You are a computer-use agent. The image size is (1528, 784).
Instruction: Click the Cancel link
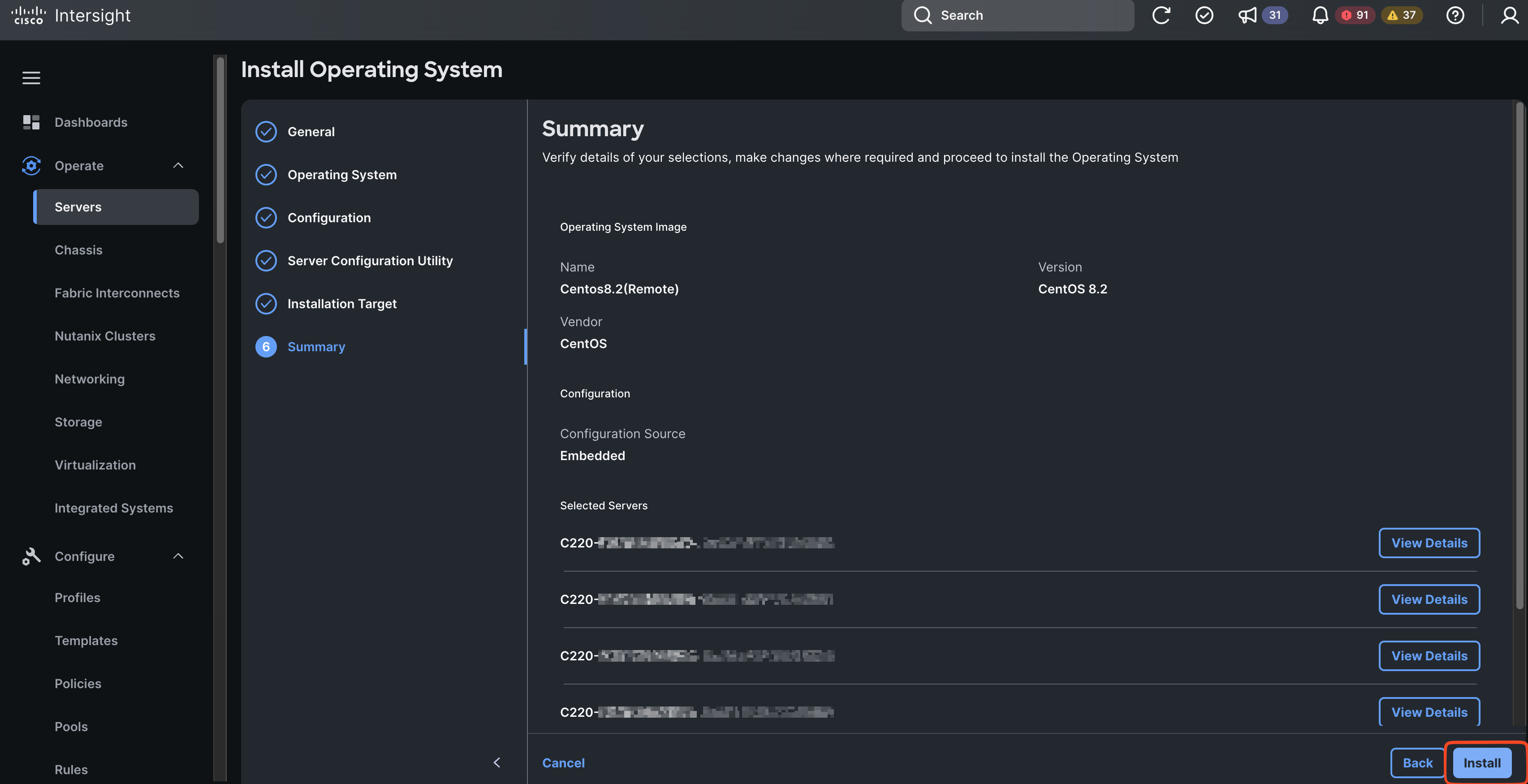(x=563, y=762)
